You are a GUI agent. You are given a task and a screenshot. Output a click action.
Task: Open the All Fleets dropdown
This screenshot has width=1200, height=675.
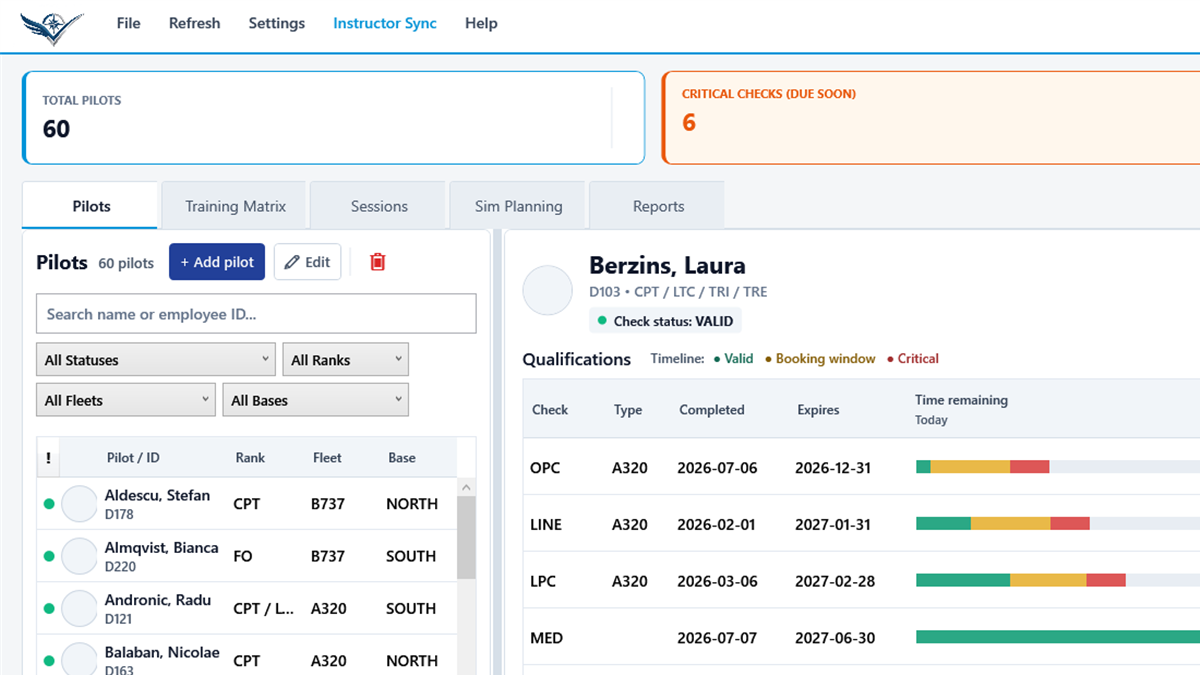126,400
